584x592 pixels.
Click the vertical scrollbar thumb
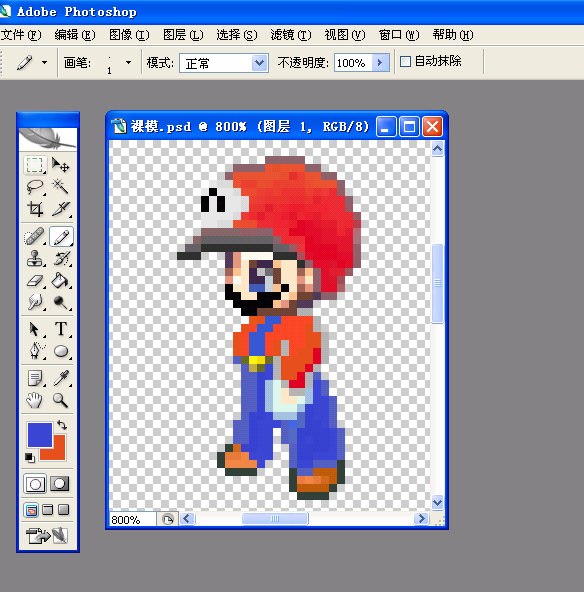pos(437,284)
